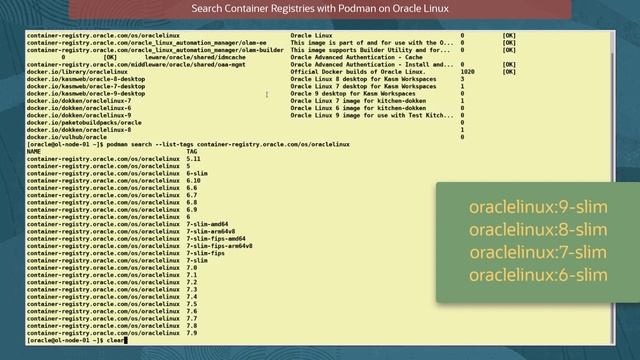The image size is (640, 360).
Task: Click description "Oracle Linux 6 image for kitchen-dokken"
Action: 358,108
